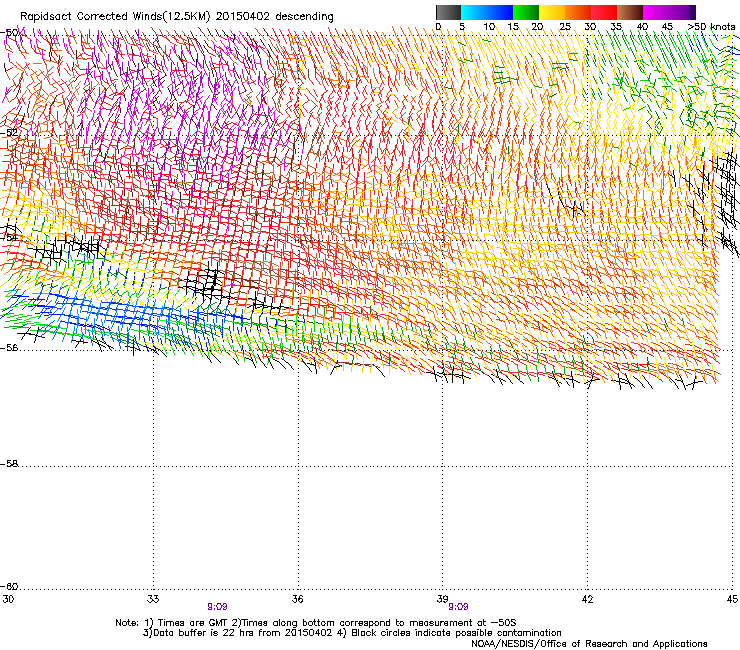Click the green 15-20 knots color bar segment
This screenshot has height=650, width=740.
526,12
